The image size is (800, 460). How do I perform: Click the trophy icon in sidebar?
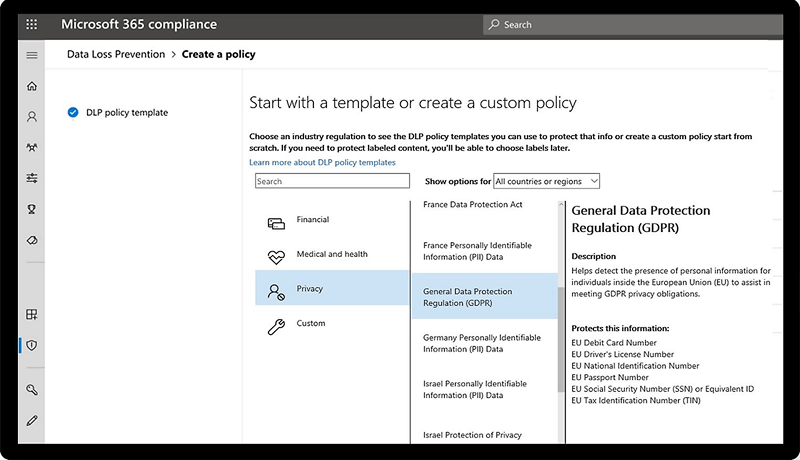tap(32, 209)
